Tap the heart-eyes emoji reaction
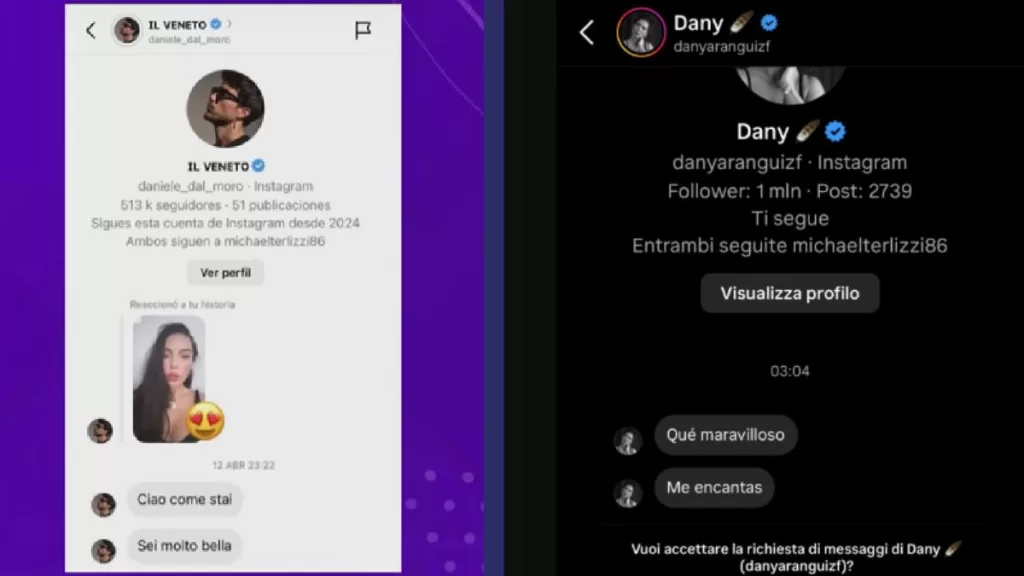 point(205,421)
